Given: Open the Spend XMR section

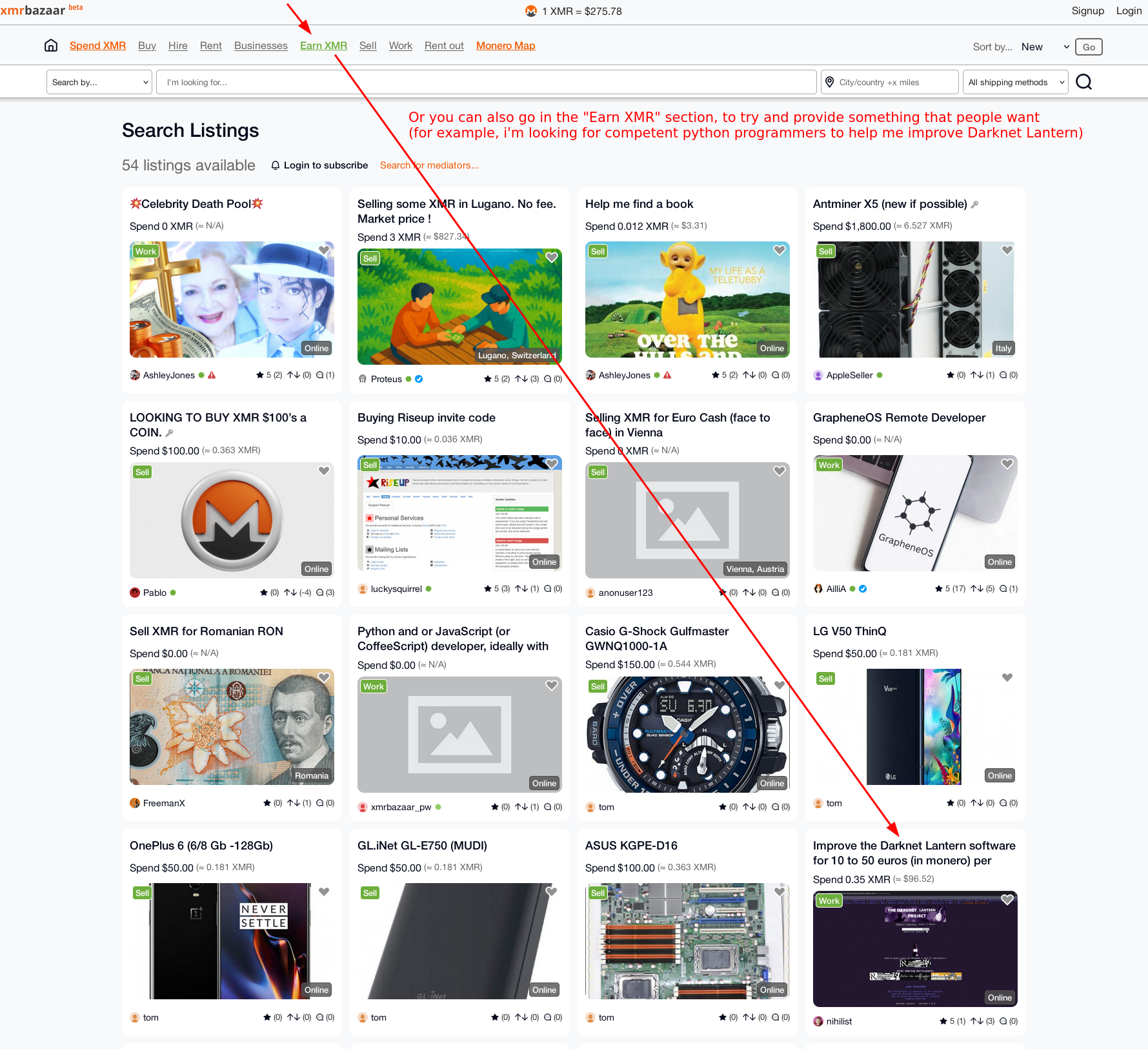Looking at the screenshot, I should click(x=97, y=45).
